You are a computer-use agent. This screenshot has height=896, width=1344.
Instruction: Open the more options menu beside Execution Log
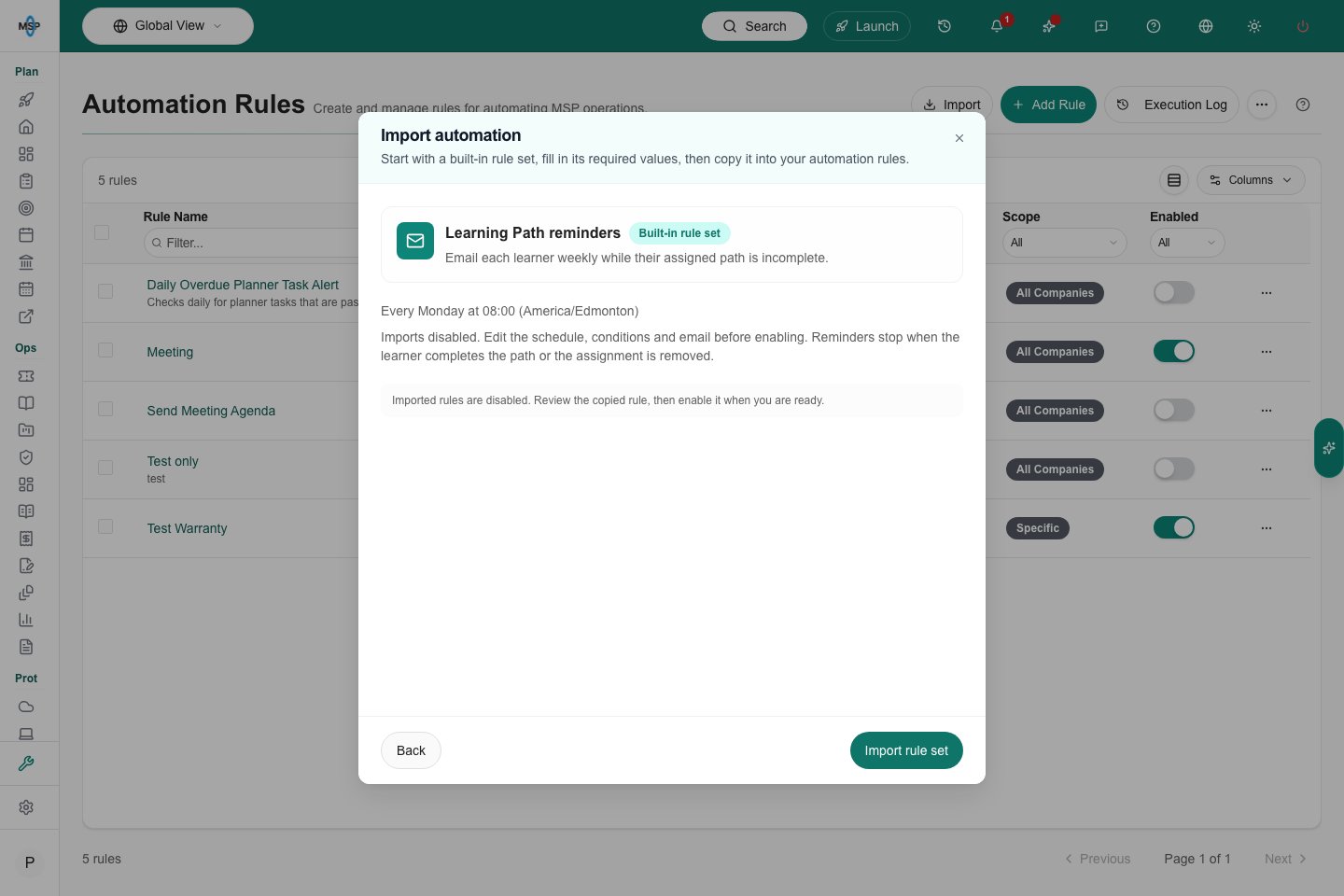click(1262, 105)
